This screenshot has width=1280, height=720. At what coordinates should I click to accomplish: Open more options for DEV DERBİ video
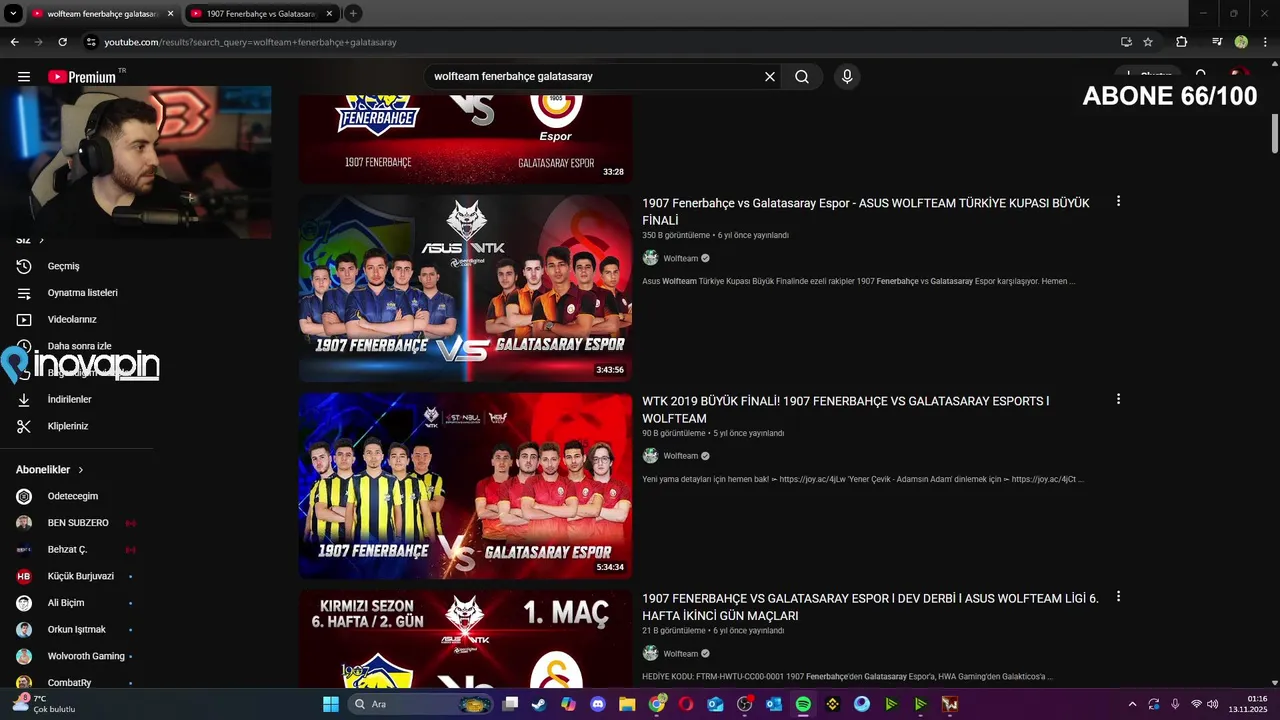(x=1118, y=597)
